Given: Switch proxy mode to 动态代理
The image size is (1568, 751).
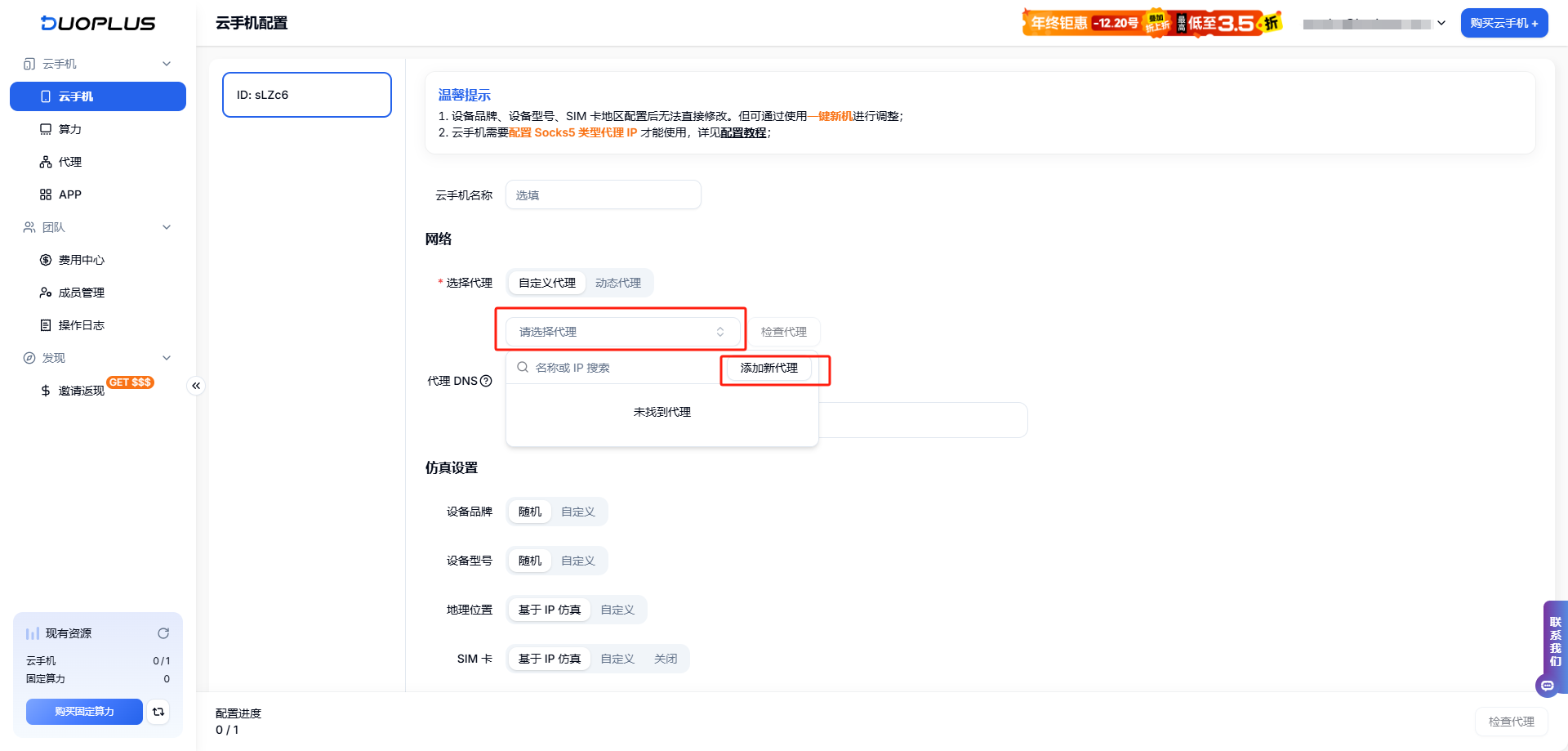Looking at the screenshot, I should tap(619, 282).
